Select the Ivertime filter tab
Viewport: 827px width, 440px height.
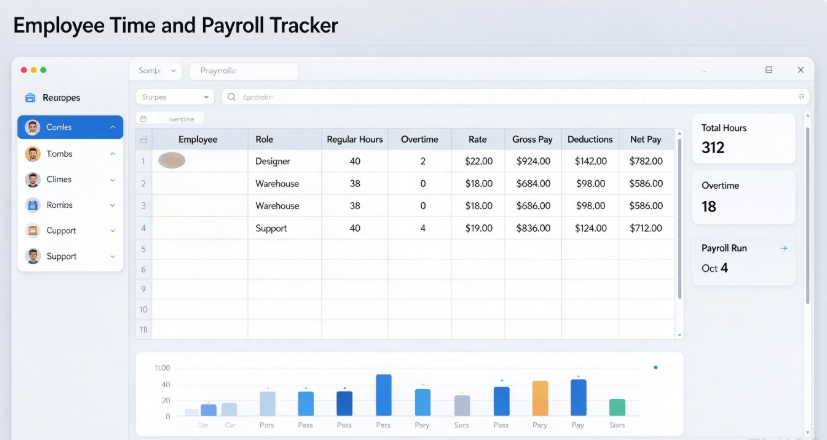pos(170,119)
